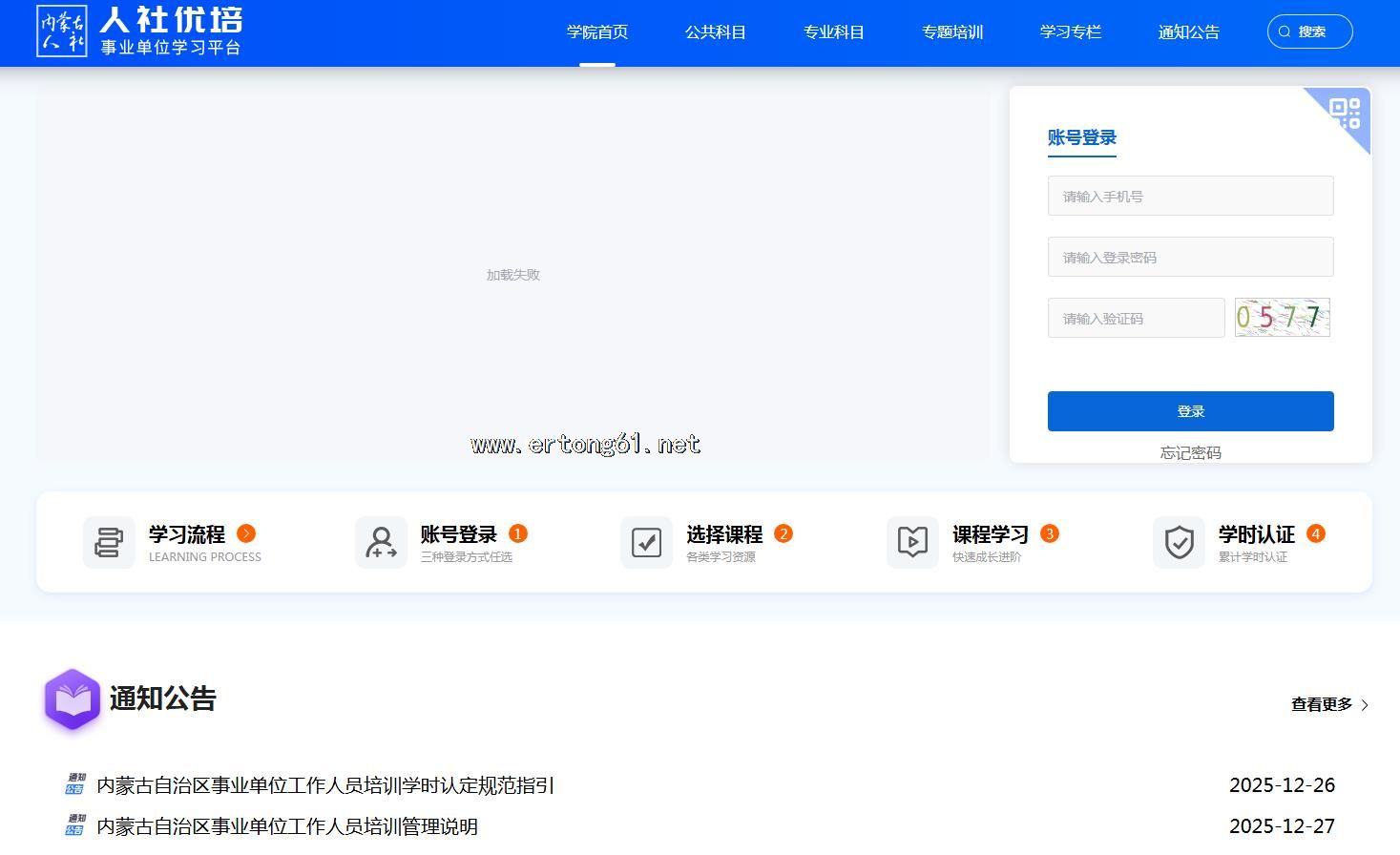Click the QR code login icon

pyautogui.click(x=1345, y=113)
